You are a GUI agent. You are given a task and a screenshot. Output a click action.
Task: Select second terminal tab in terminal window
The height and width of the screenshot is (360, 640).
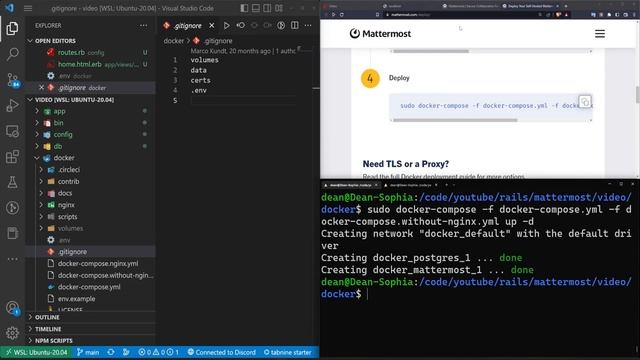[410, 185]
